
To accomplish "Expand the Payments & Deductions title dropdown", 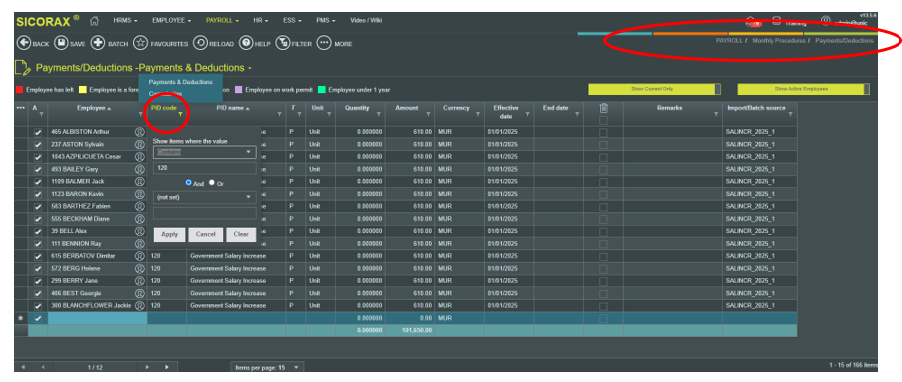I will click(250, 68).
